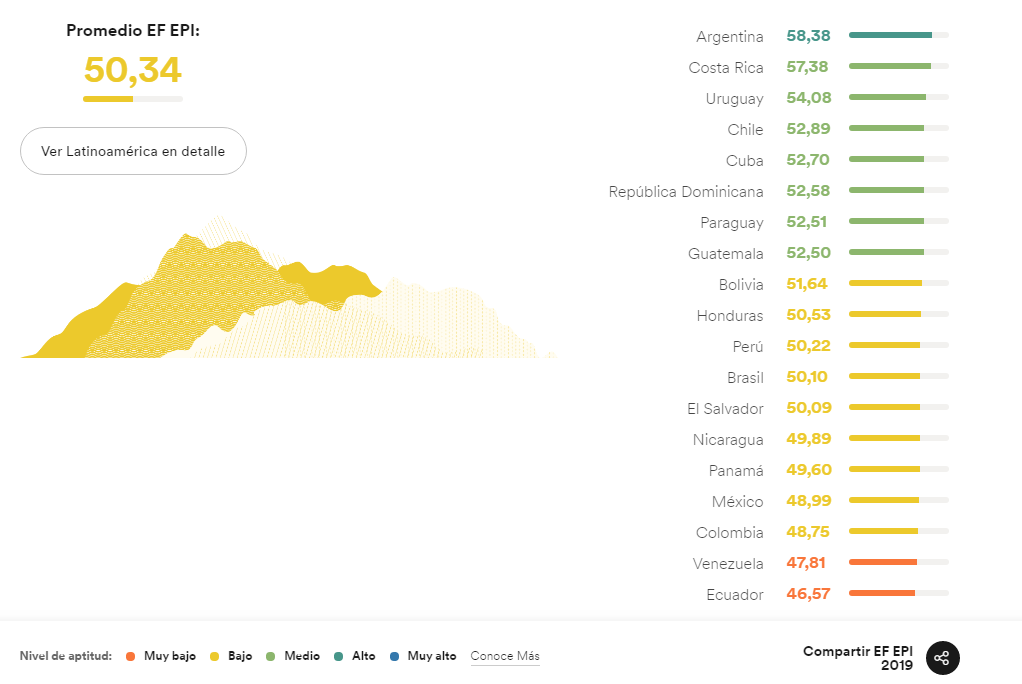Select Brasil country name
The image size is (1022, 684).
[x=745, y=377]
